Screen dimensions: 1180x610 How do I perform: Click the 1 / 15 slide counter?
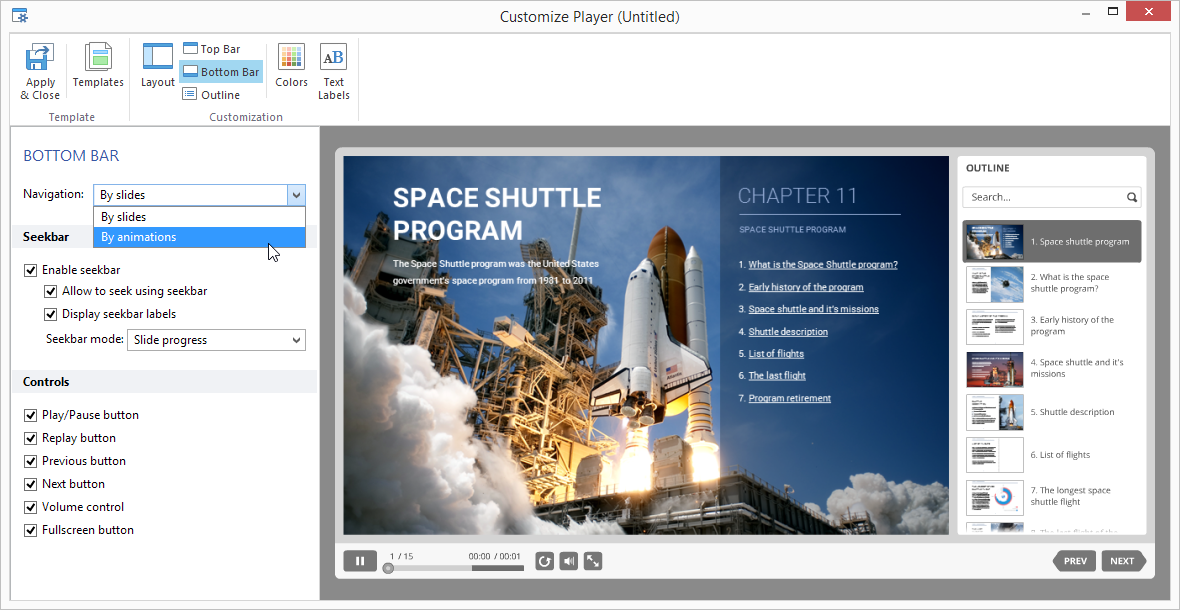click(401, 556)
